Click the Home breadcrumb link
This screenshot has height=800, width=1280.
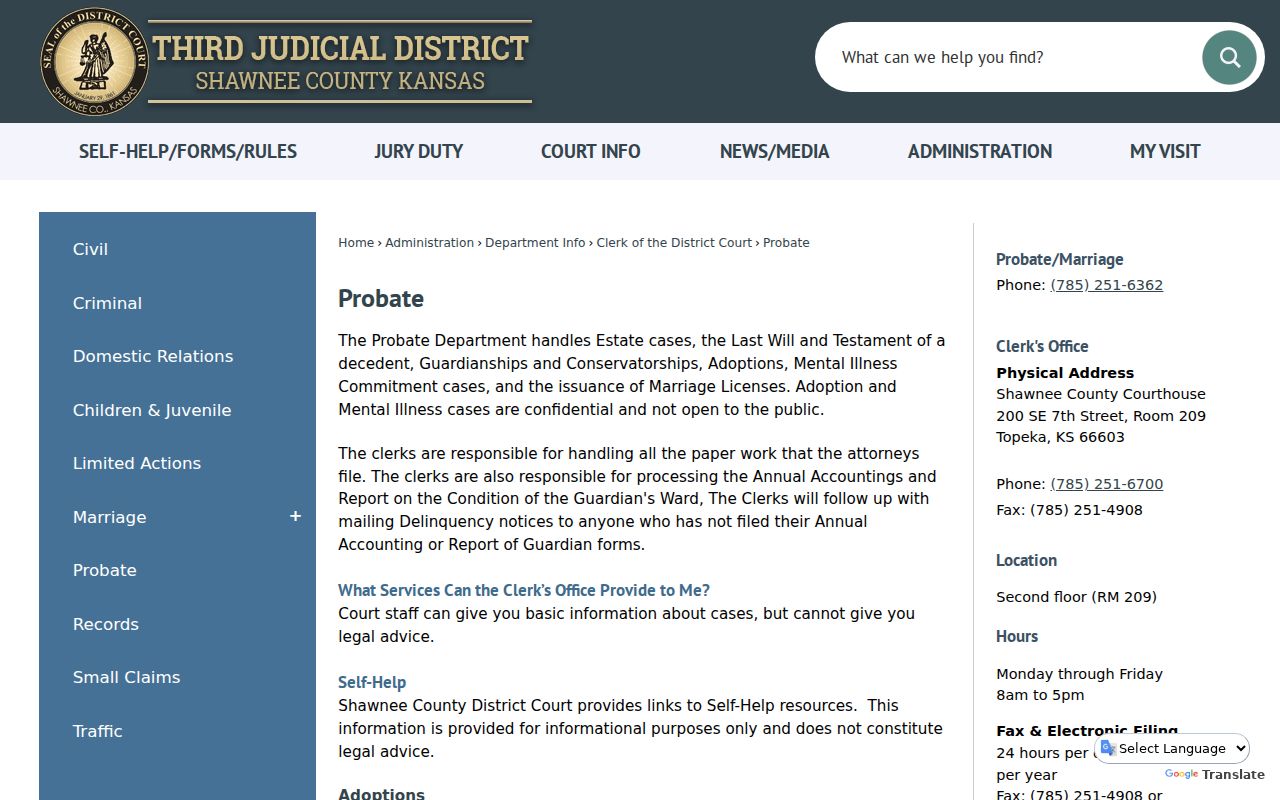356,243
